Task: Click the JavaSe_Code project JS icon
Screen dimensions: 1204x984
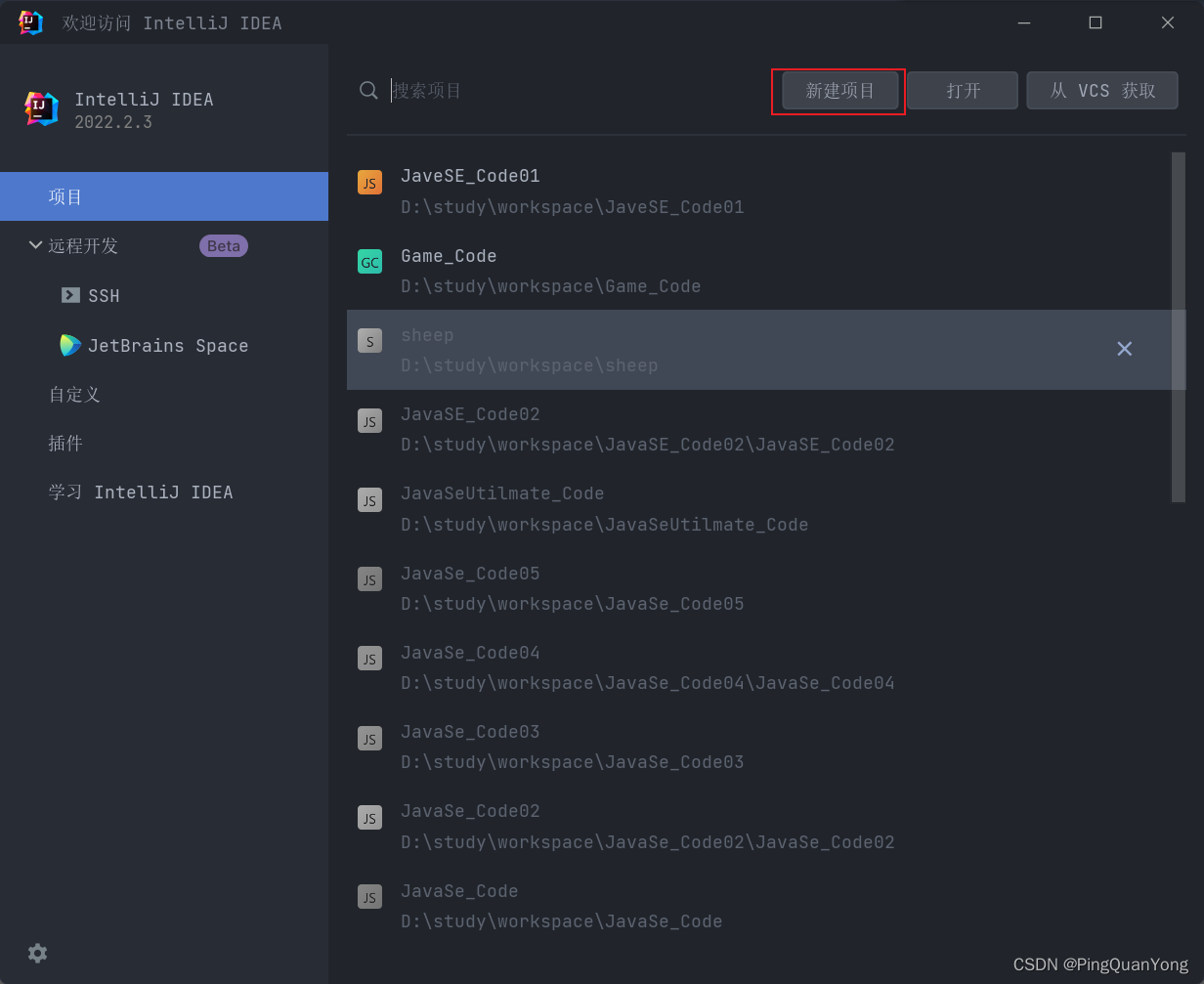Action: click(x=369, y=897)
